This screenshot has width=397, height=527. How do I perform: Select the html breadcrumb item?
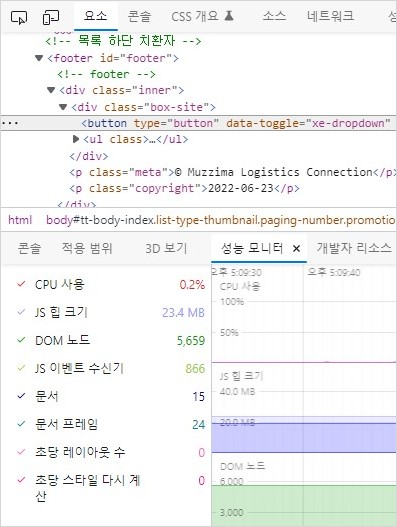20,220
